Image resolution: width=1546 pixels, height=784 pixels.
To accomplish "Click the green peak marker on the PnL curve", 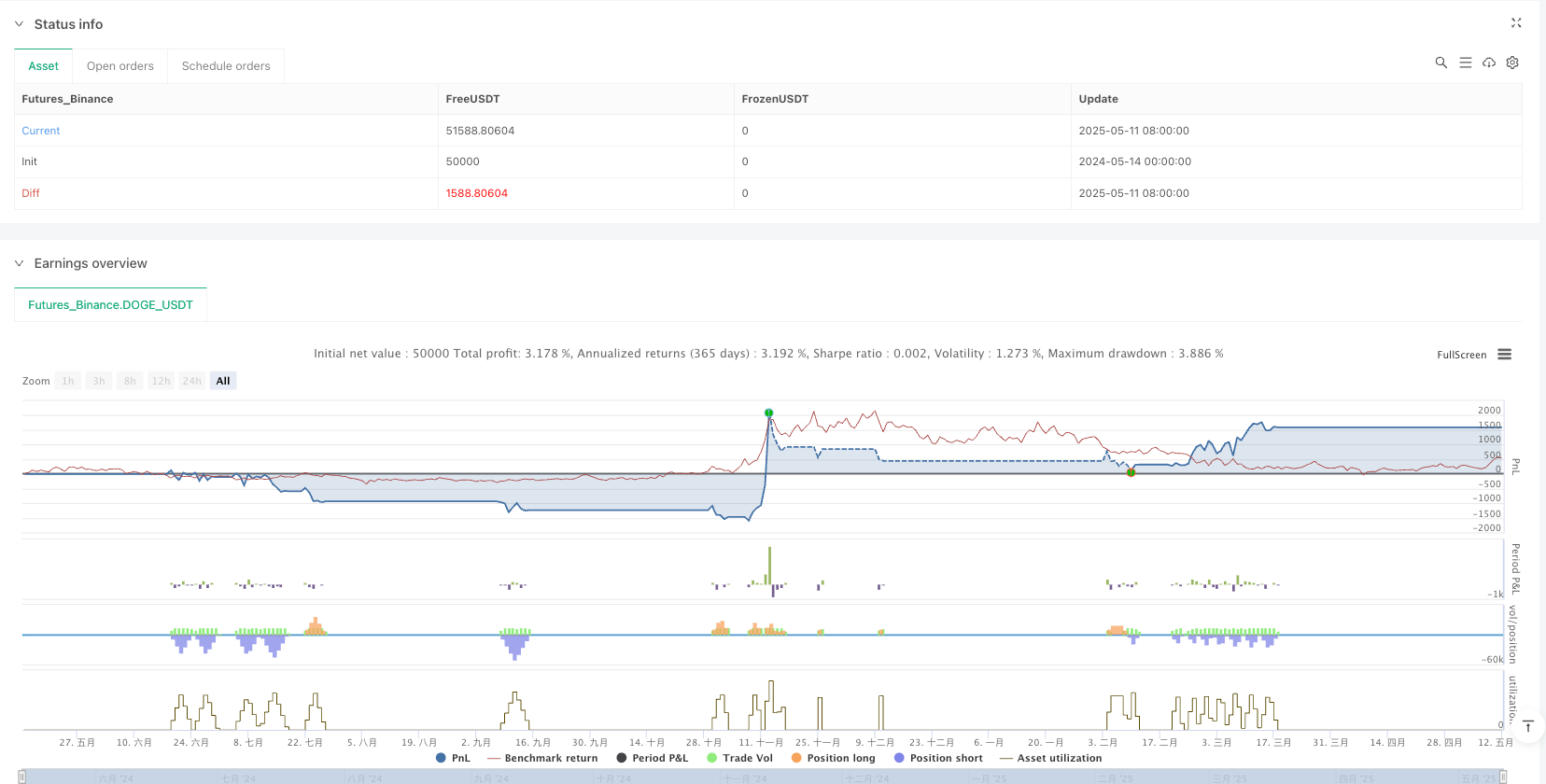I will (768, 413).
